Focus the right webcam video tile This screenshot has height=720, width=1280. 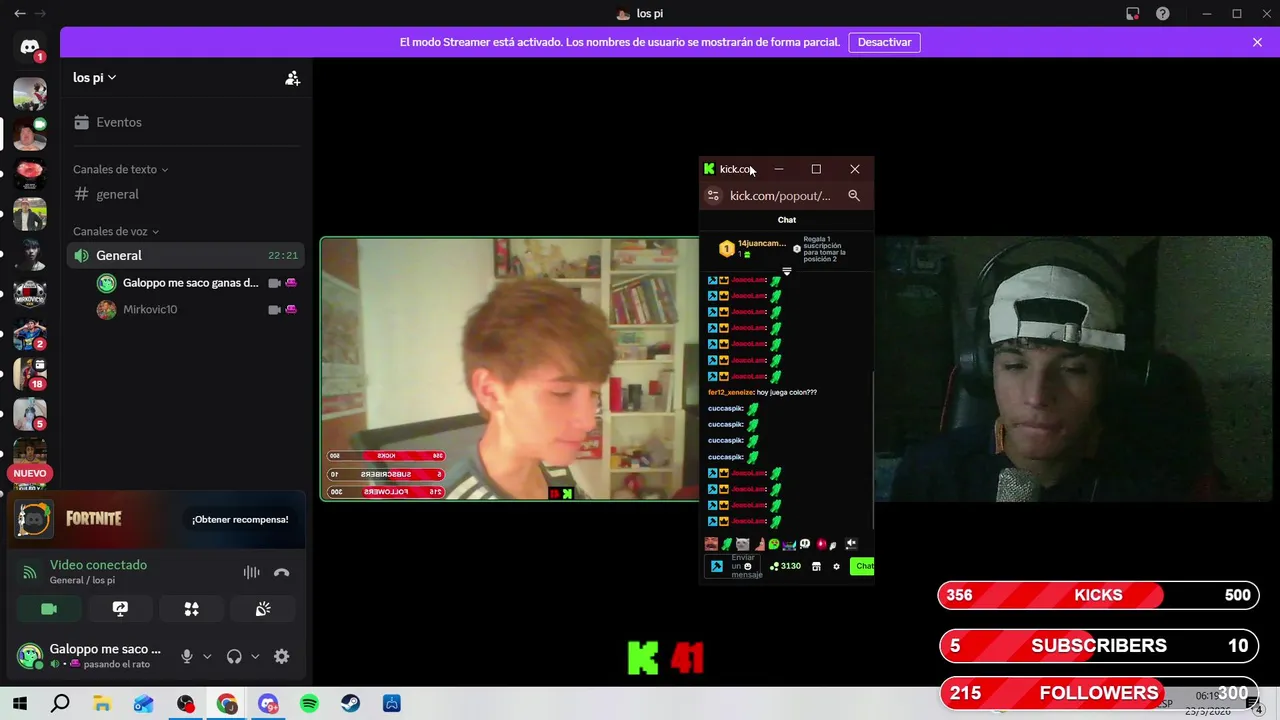(1073, 369)
